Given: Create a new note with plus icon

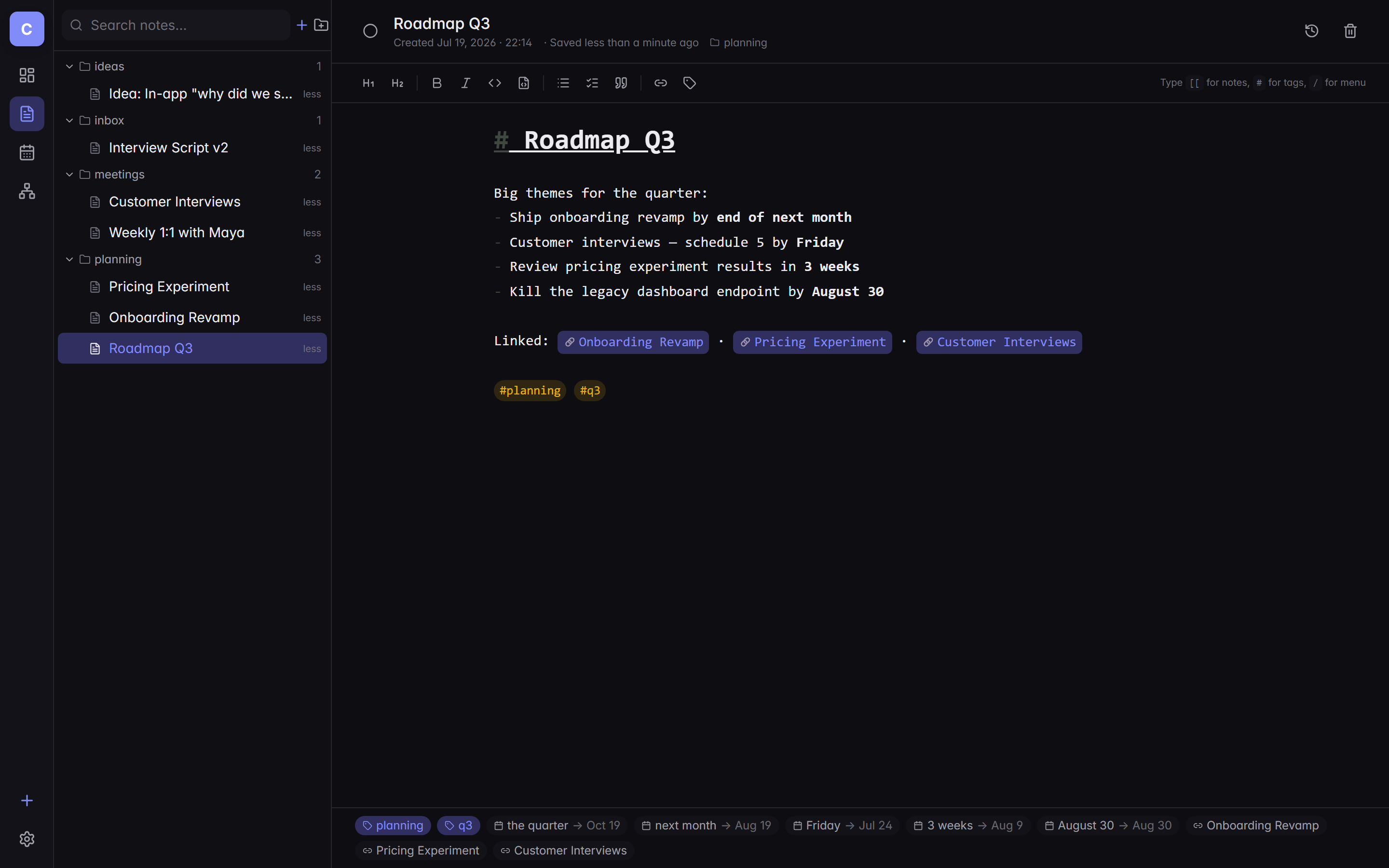Looking at the screenshot, I should [302, 25].
